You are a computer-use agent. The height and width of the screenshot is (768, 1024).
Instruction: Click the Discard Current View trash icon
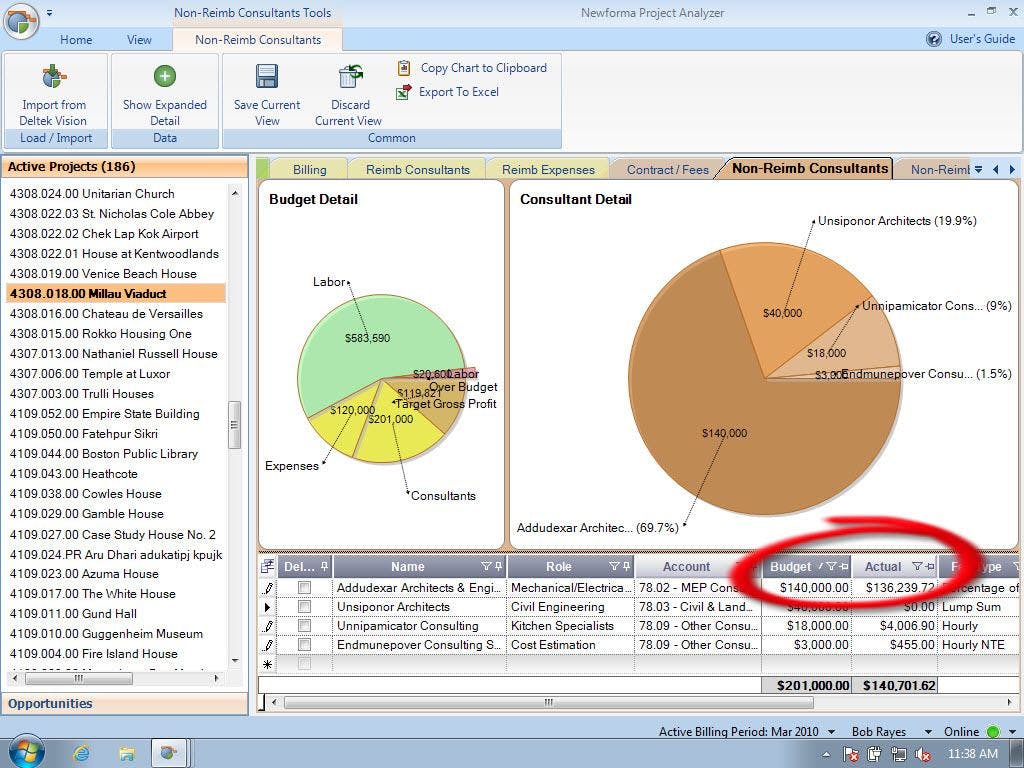[x=349, y=78]
